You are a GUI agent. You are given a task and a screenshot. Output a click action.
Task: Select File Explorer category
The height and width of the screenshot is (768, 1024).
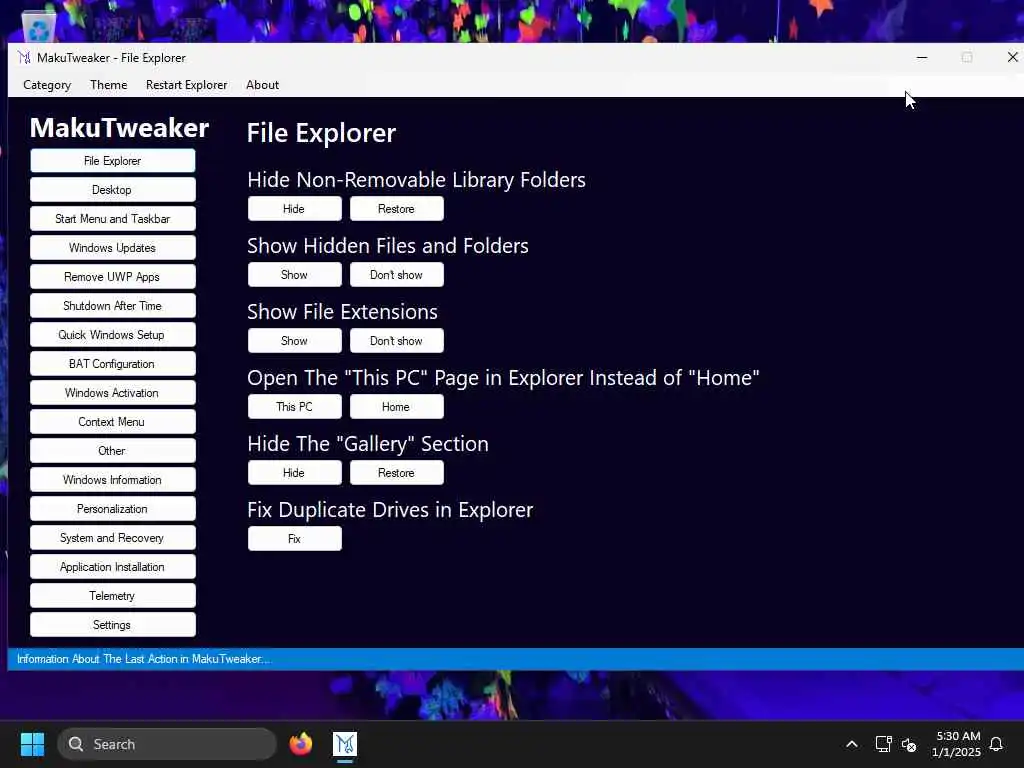[112, 161]
